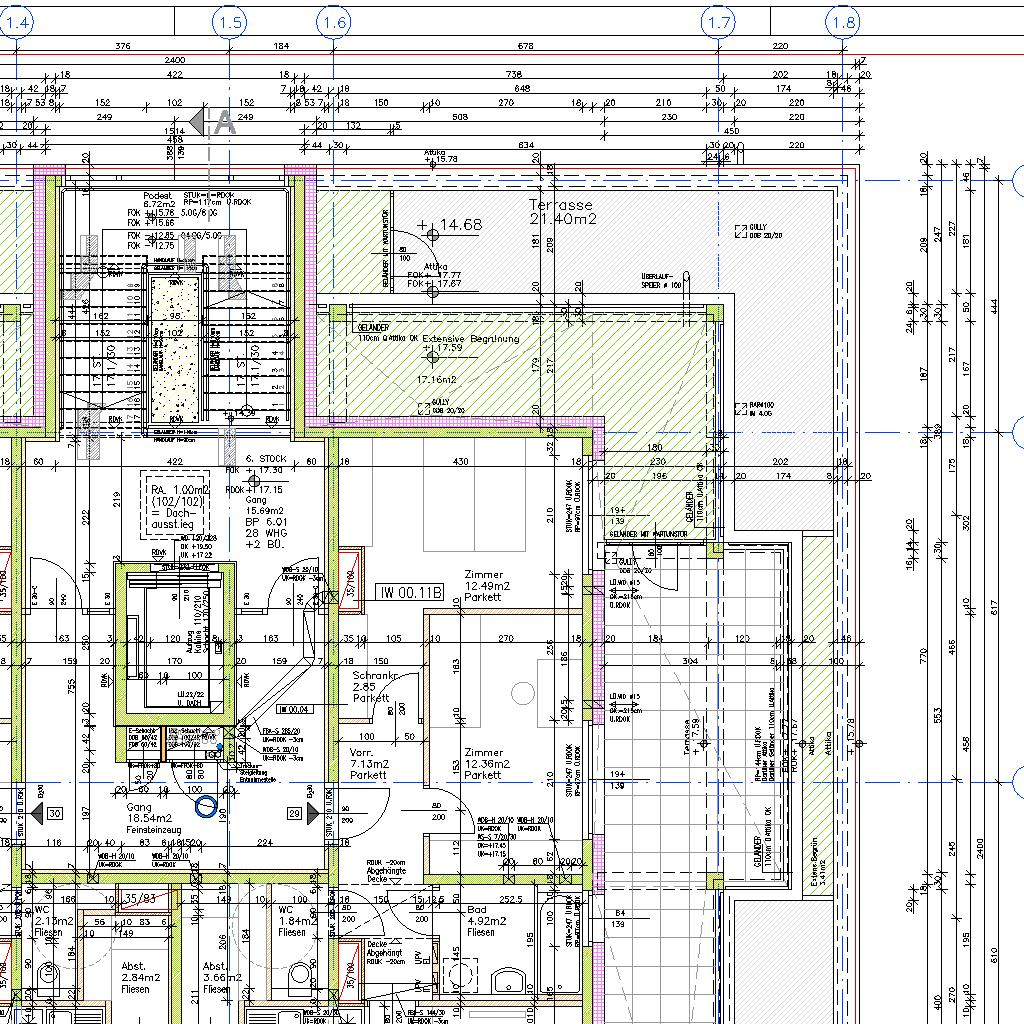Select the Terrasse 21.40m2 room label
Image resolution: width=1024 pixels, height=1024 pixels.
pos(560,211)
